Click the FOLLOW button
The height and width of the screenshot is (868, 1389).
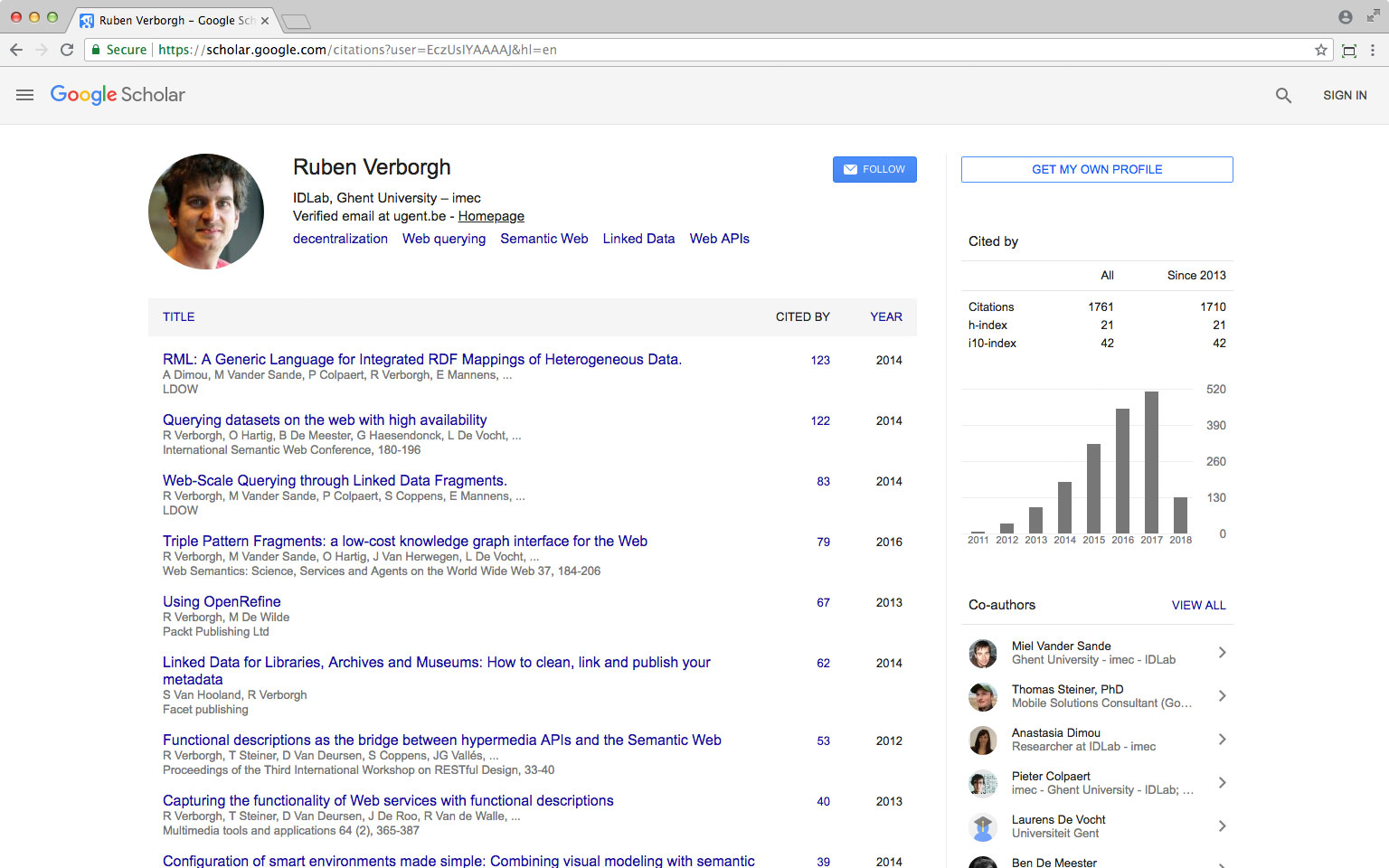[874, 169]
